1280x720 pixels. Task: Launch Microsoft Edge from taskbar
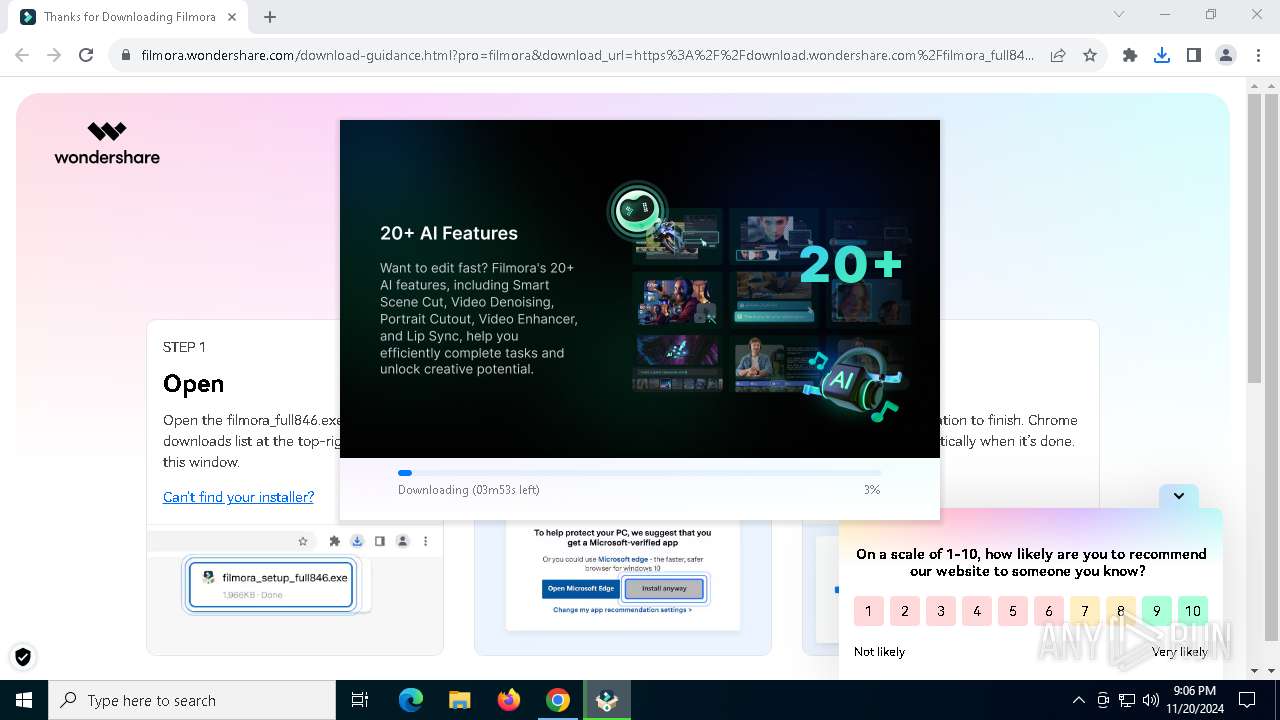(411, 700)
